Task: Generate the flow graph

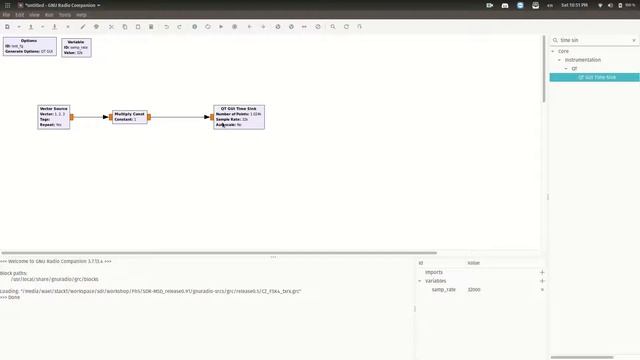Action: 208,27
